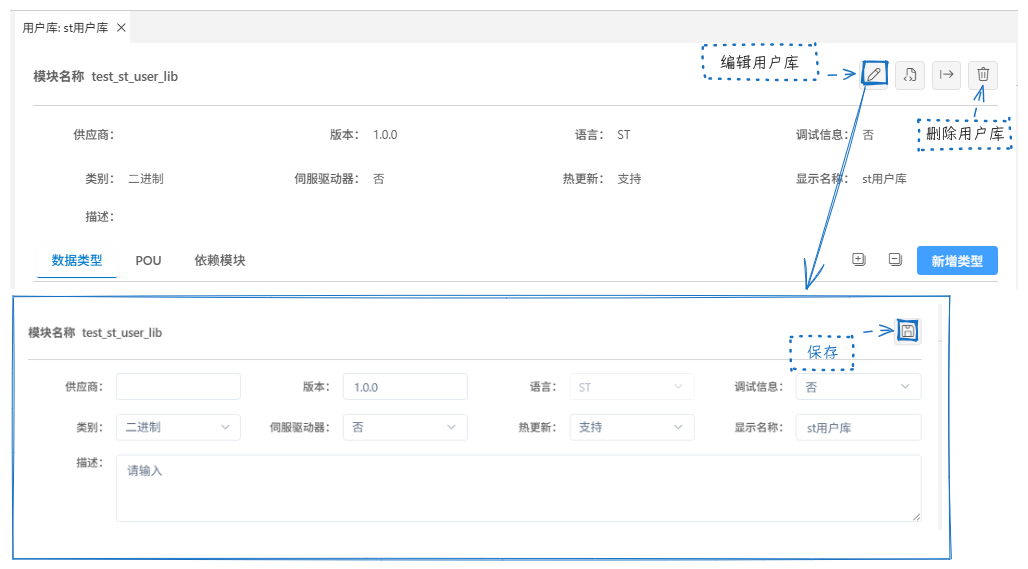Viewport: 1028px width, 569px height.
Task: Click the collapse all minus icon
Action: pos(896,260)
